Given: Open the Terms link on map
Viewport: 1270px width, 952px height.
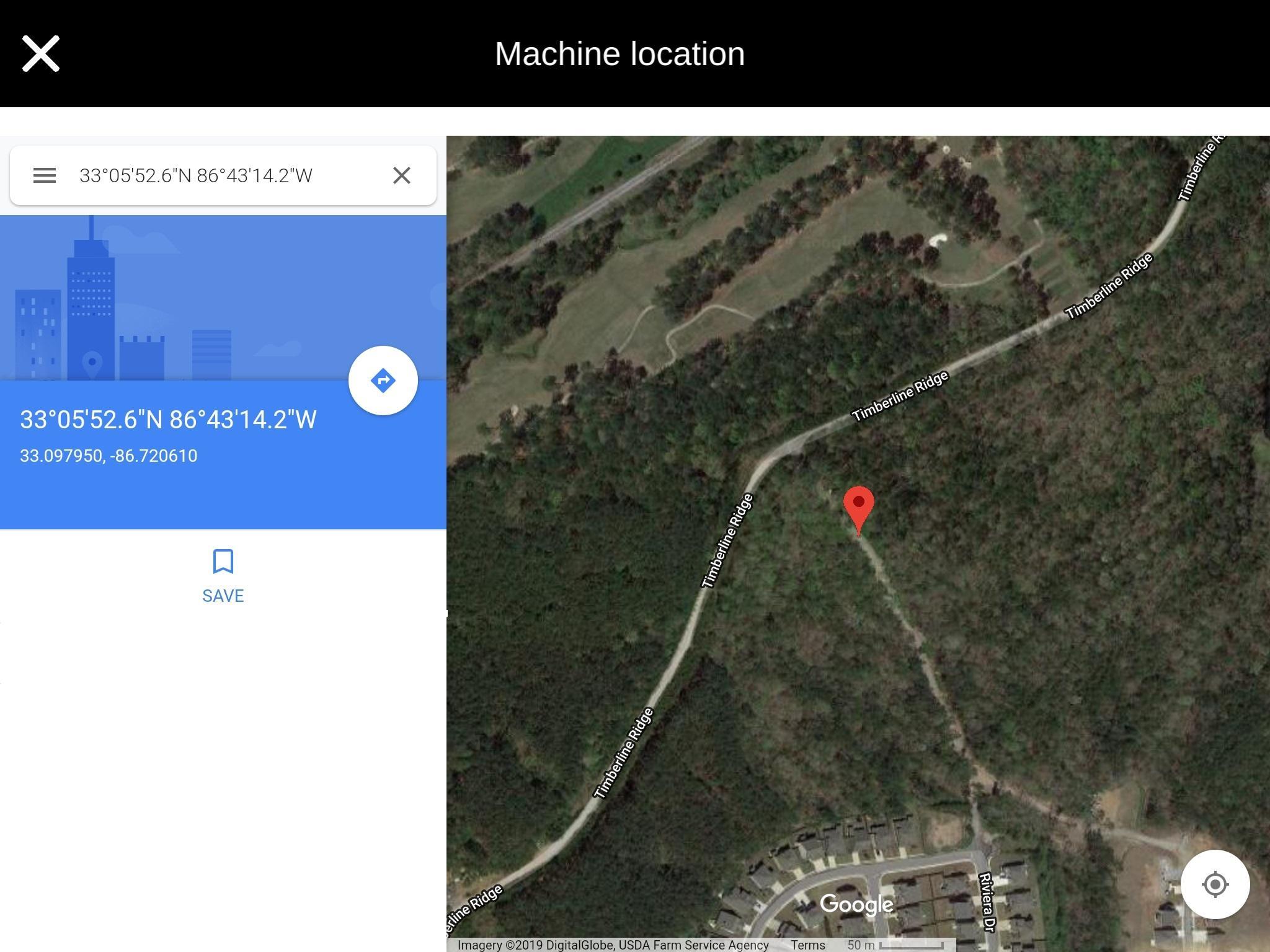Looking at the screenshot, I should 807,945.
